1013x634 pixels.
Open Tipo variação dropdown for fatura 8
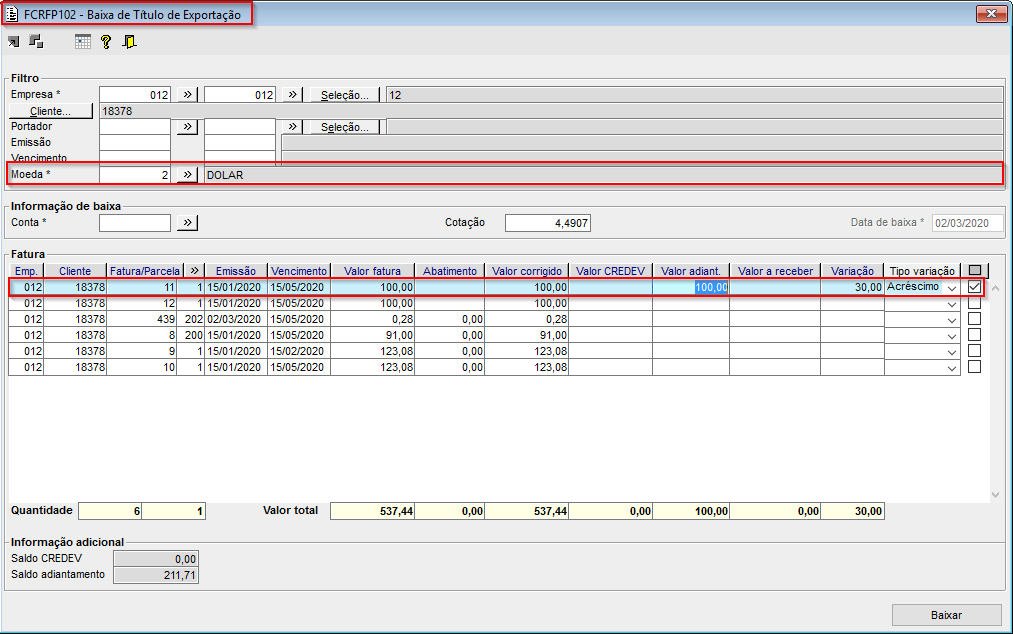click(x=952, y=336)
